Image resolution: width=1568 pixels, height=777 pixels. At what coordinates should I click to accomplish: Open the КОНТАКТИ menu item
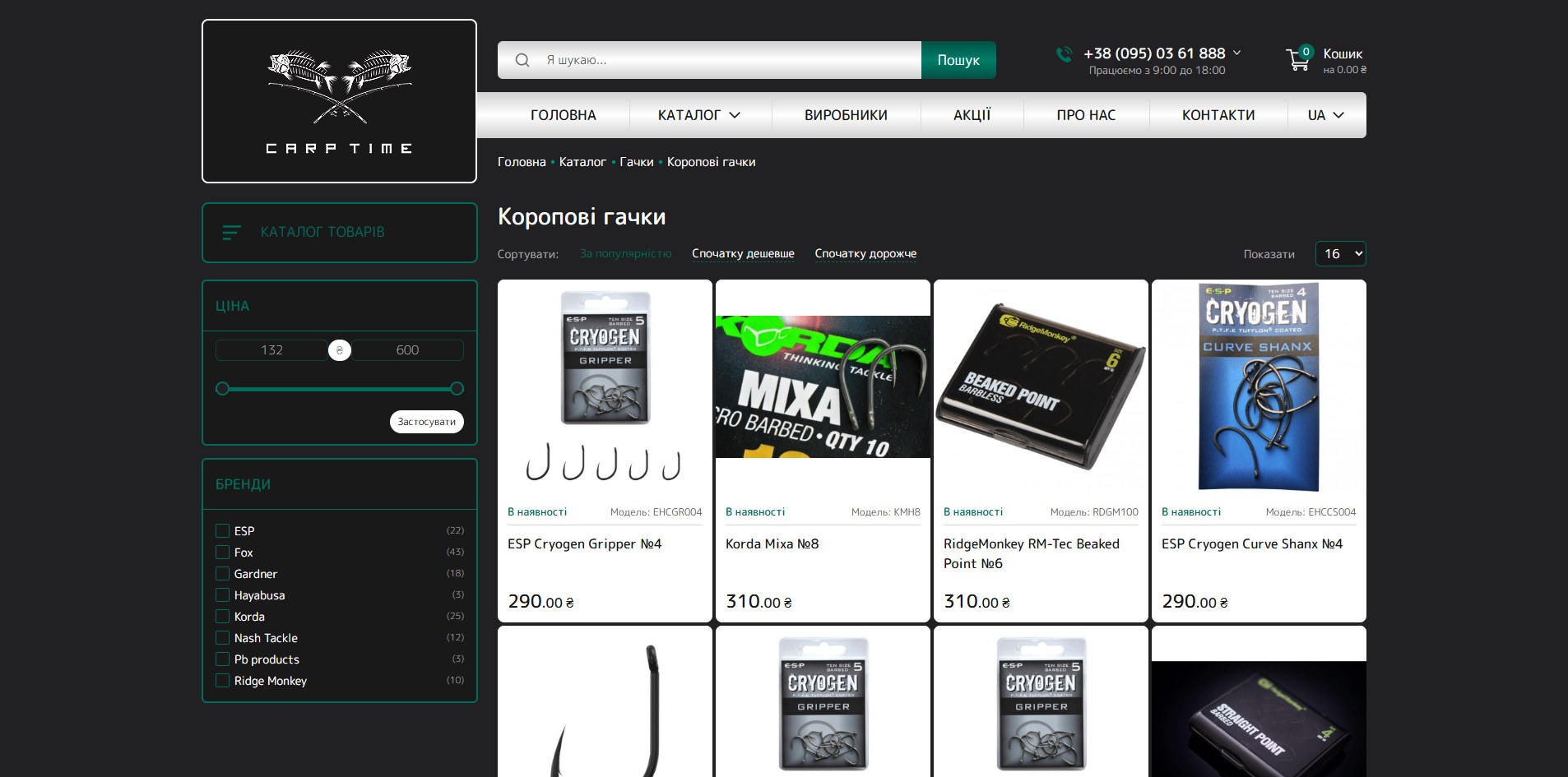[1218, 115]
